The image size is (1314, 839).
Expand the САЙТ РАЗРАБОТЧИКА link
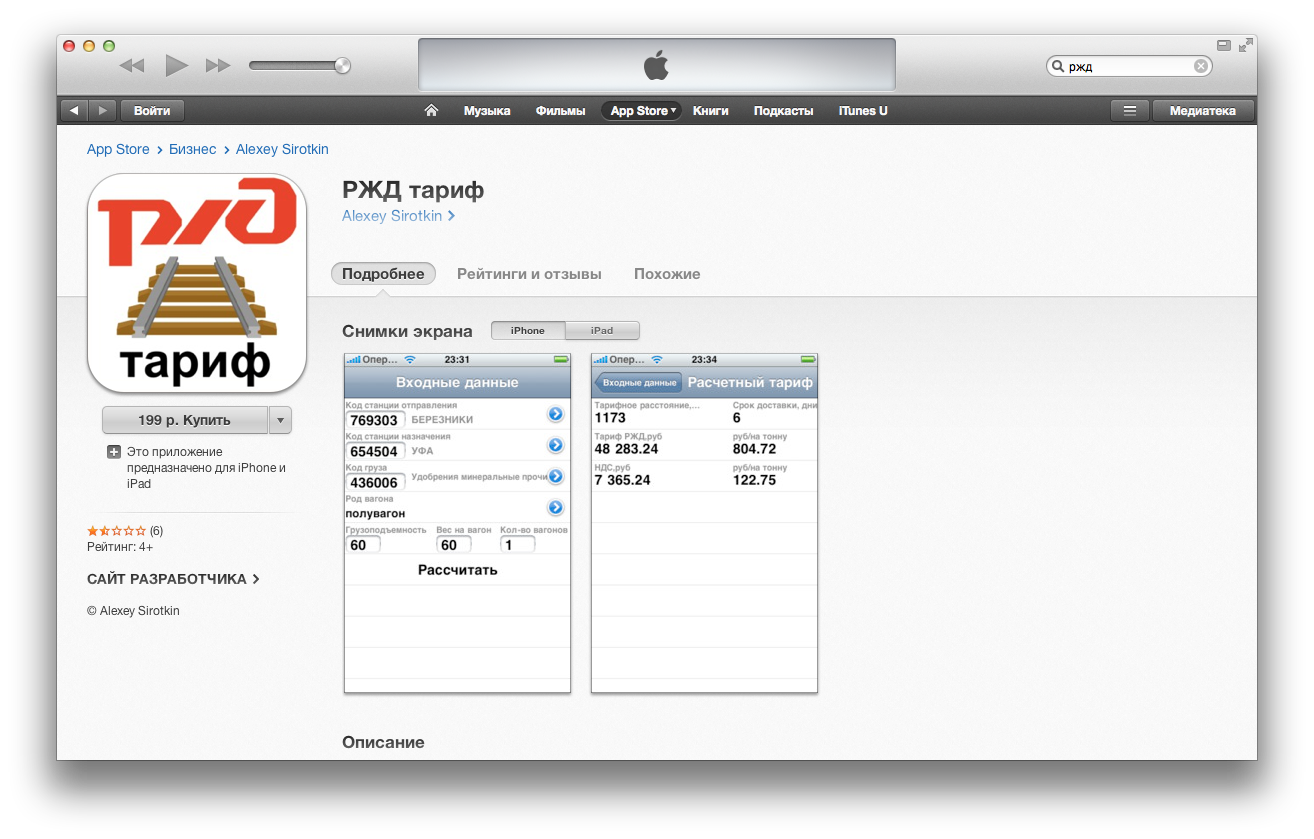coord(173,579)
